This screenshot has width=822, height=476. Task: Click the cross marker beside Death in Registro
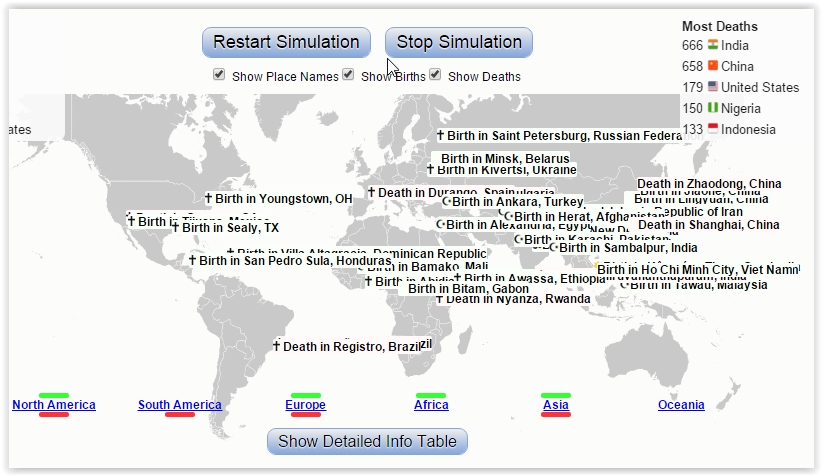[276, 346]
